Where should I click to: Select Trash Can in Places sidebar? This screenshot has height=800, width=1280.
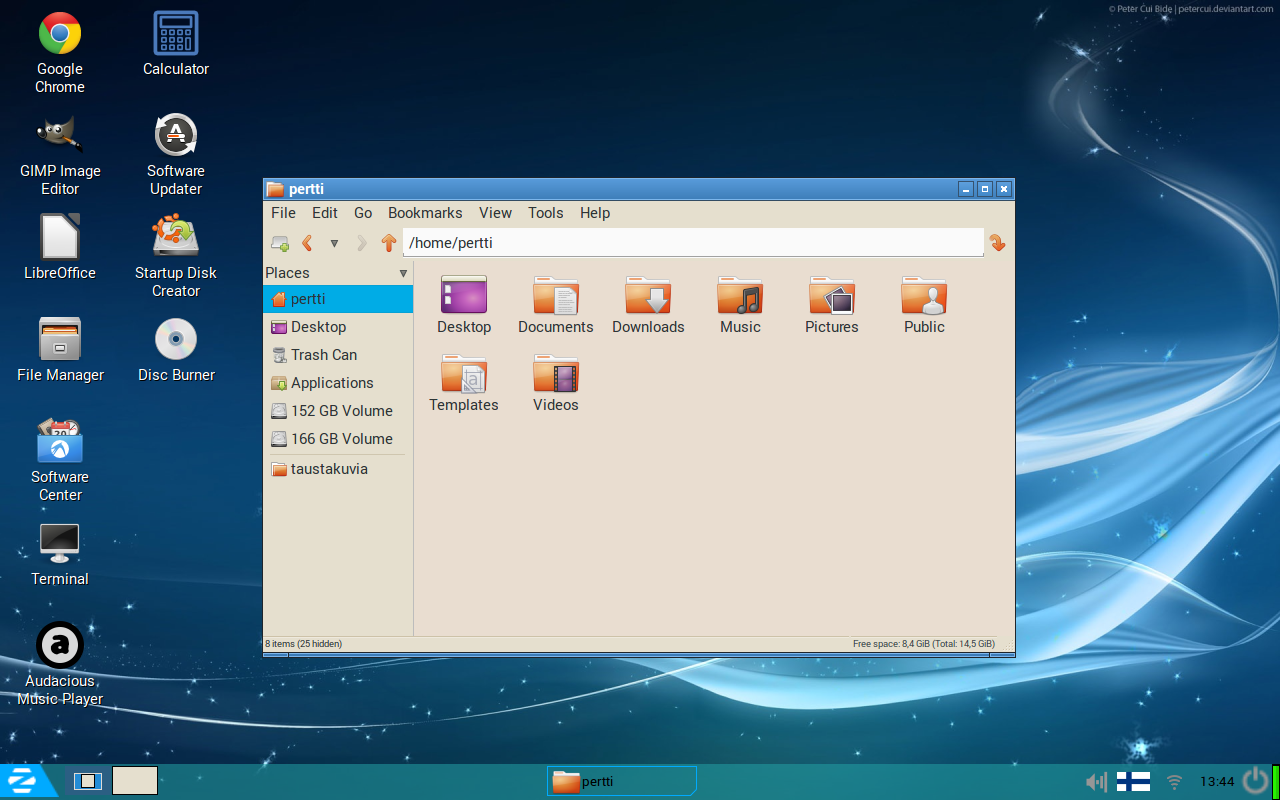point(323,355)
